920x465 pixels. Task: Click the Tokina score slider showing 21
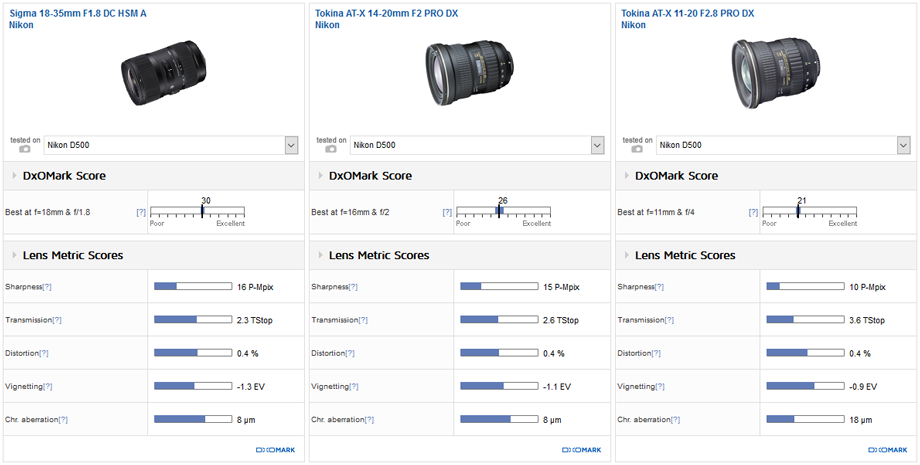(x=810, y=211)
